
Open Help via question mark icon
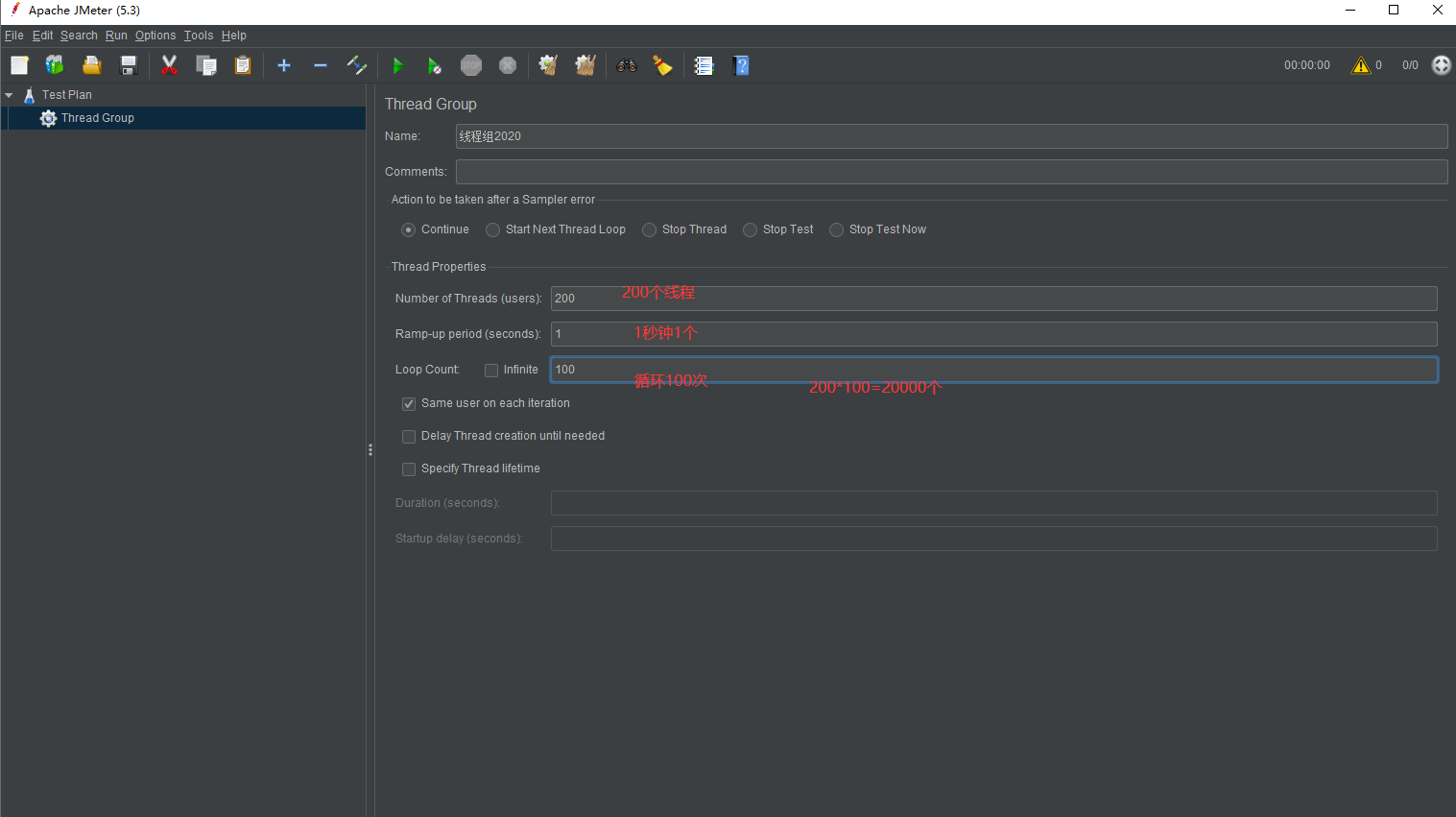tap(741, 65)
